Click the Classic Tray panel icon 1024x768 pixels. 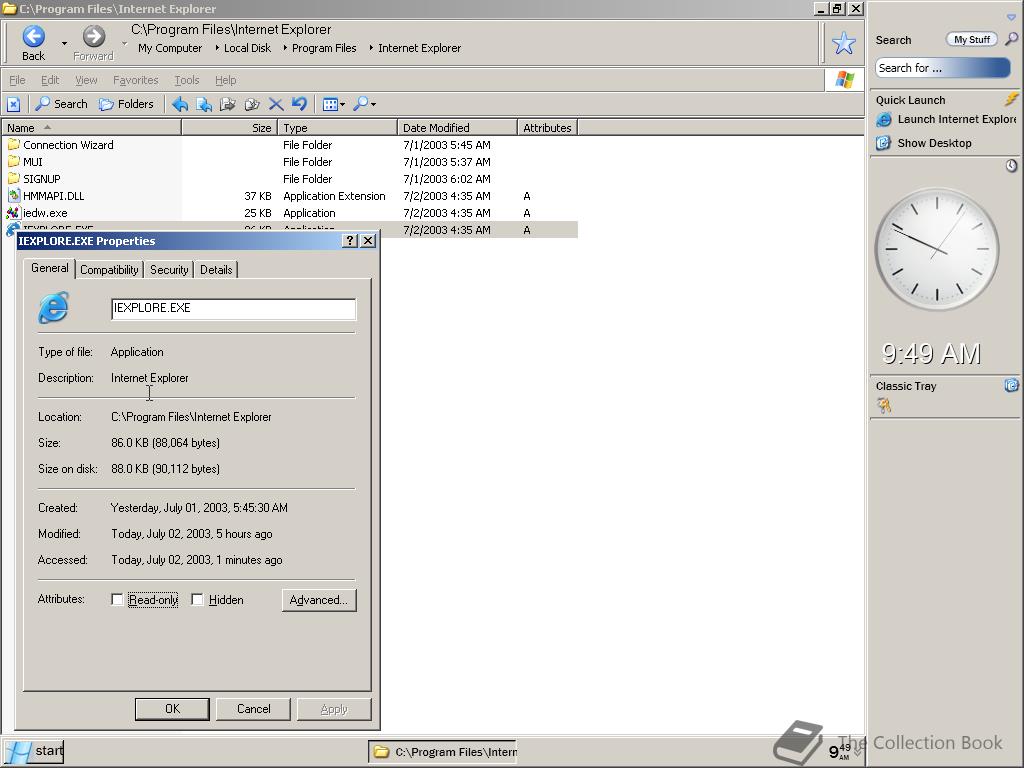1011,385
